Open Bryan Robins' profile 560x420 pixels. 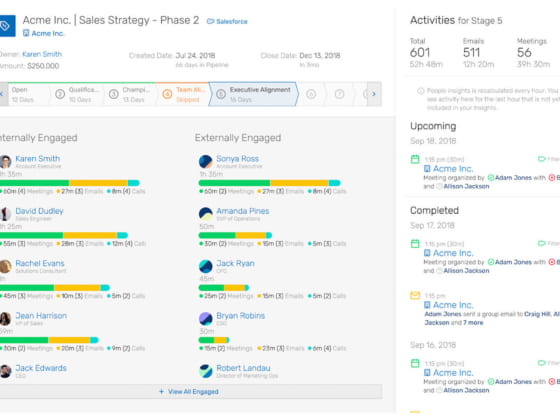(240, 316)
